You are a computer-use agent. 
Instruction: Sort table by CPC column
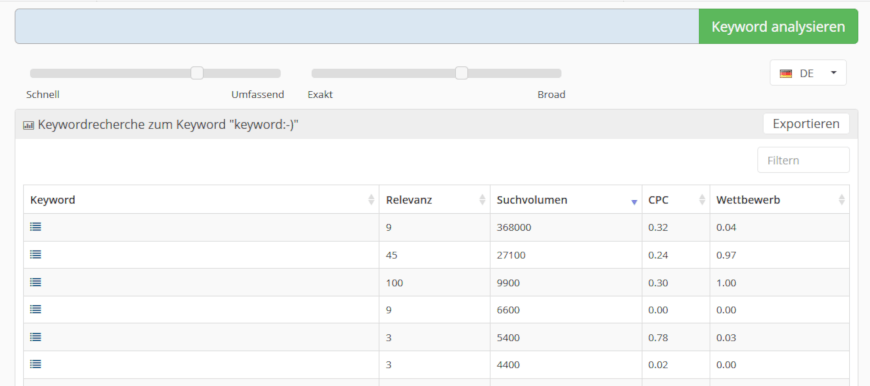coord(676,200)
